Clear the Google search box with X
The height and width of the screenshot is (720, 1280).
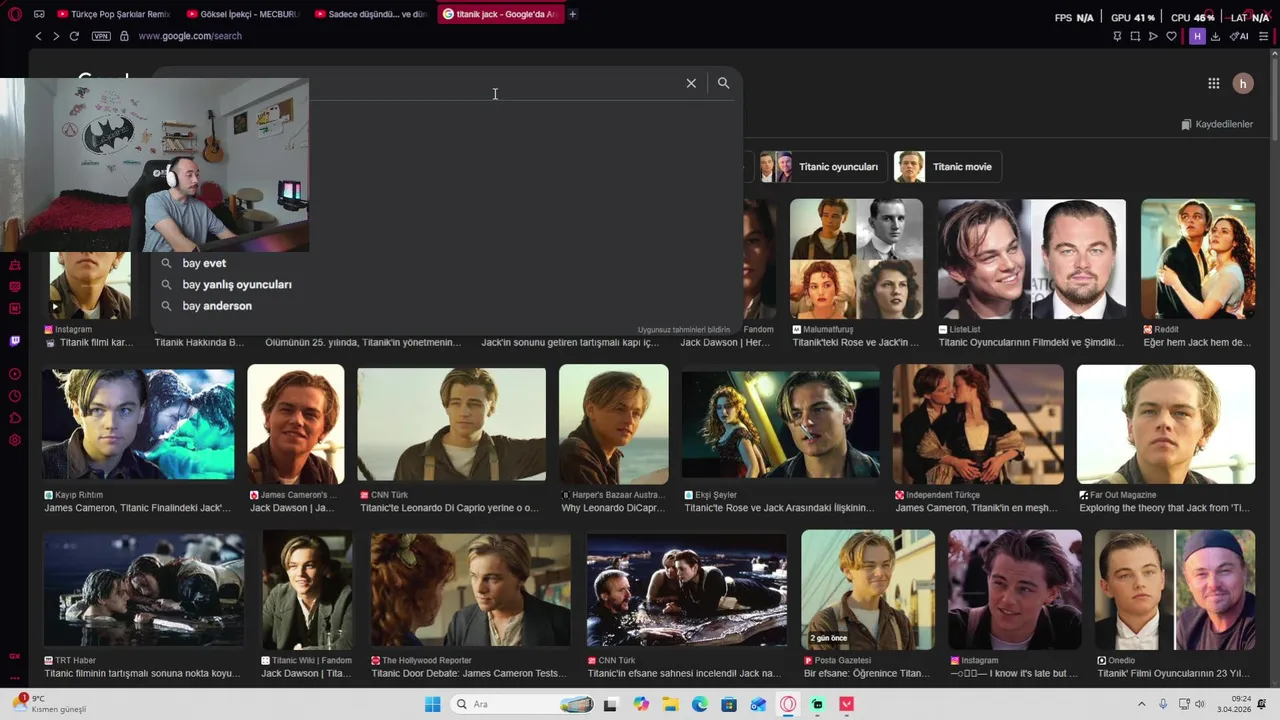tap(691, 83)
